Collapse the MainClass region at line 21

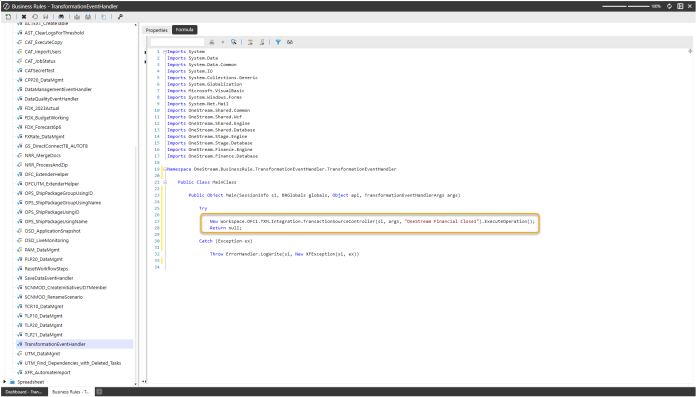tap(165, 182)
